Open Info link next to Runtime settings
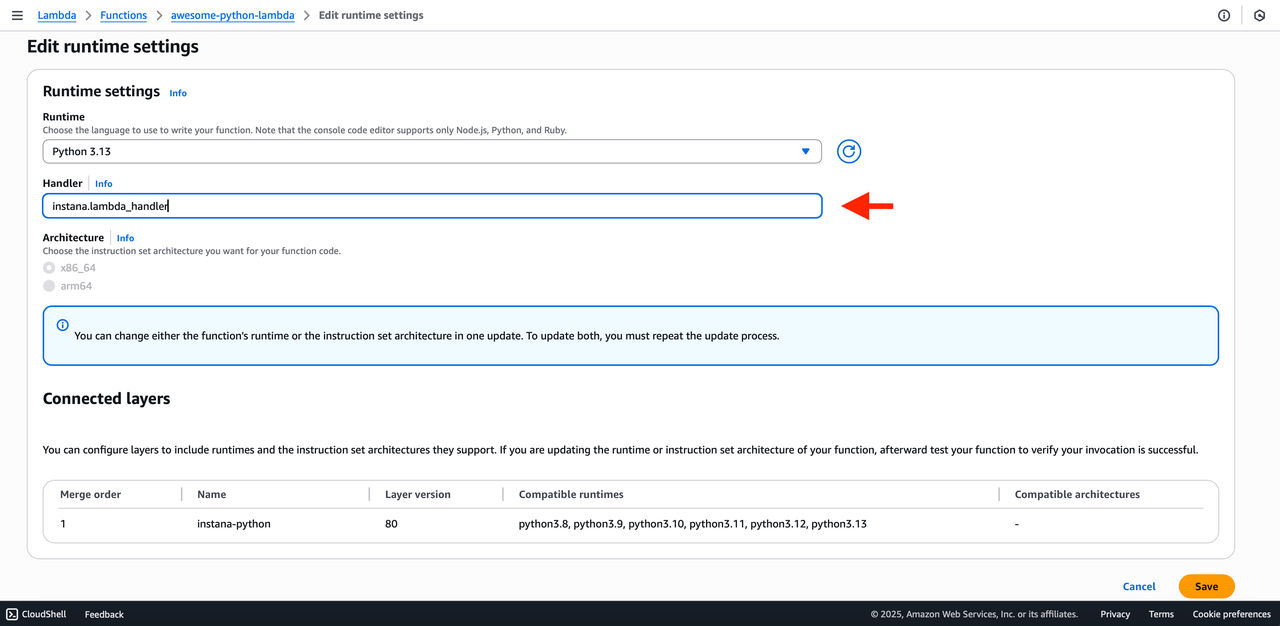The height and width of the screenshot is (626, 1280). [178, 93]
